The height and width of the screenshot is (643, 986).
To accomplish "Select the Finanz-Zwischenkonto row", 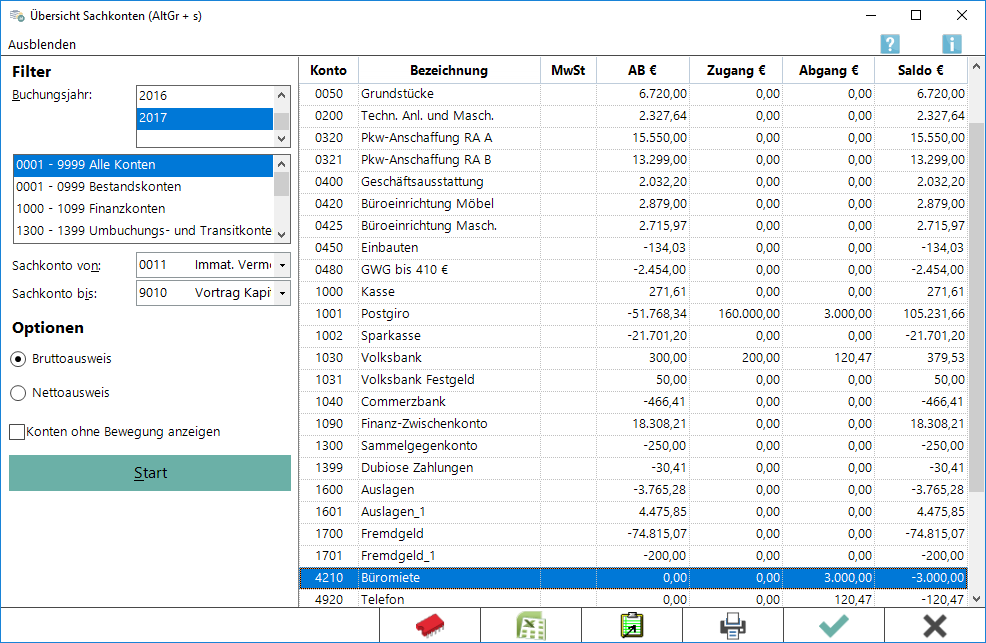I will click(x=633, y=424).
